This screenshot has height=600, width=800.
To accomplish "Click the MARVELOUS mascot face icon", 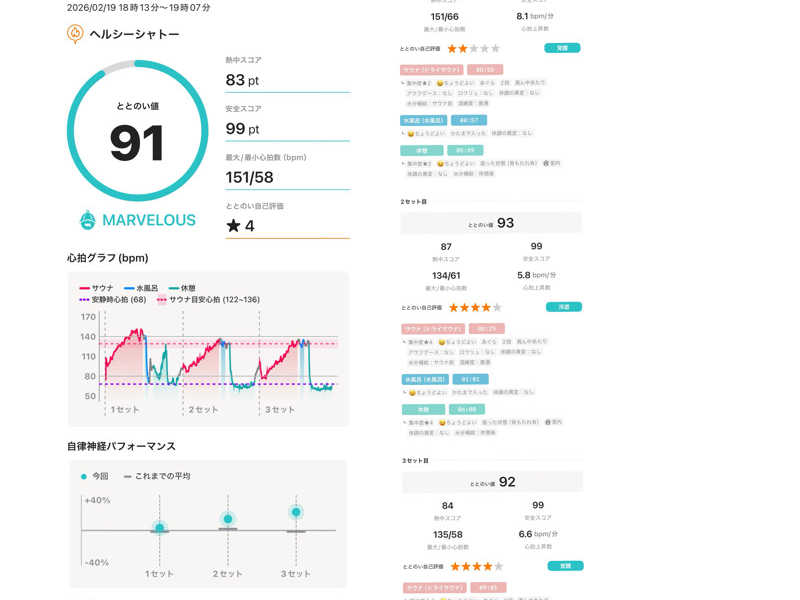I will (x=88, y=220).
